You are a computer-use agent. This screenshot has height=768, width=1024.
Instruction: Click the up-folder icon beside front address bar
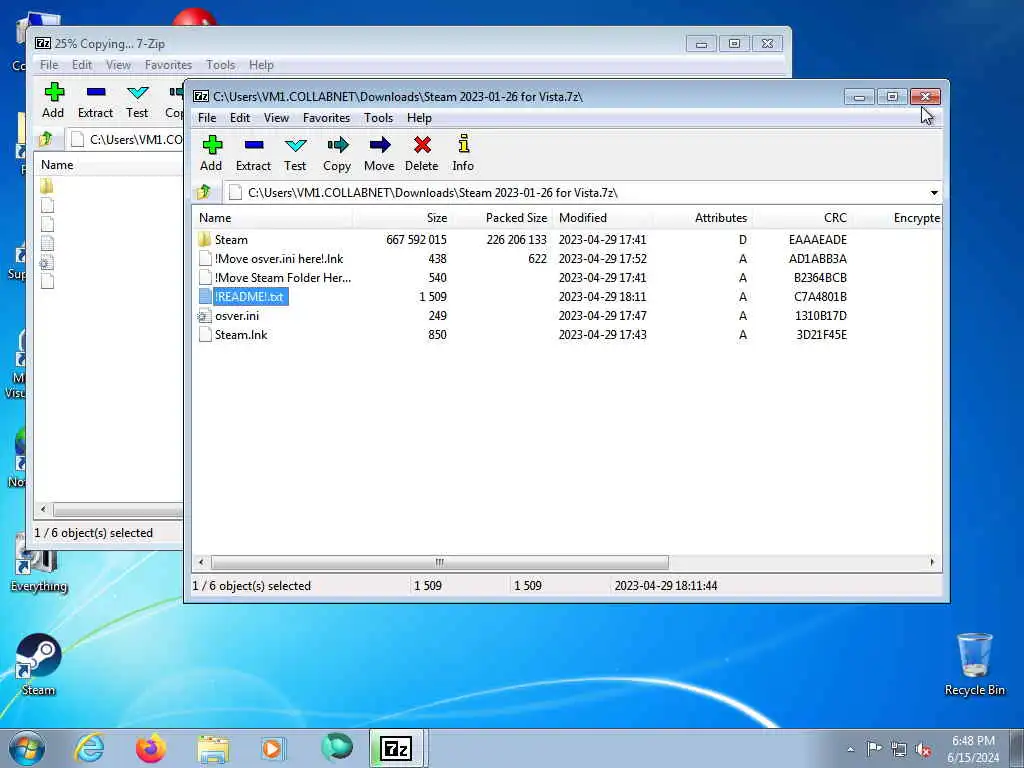(204, 192)
